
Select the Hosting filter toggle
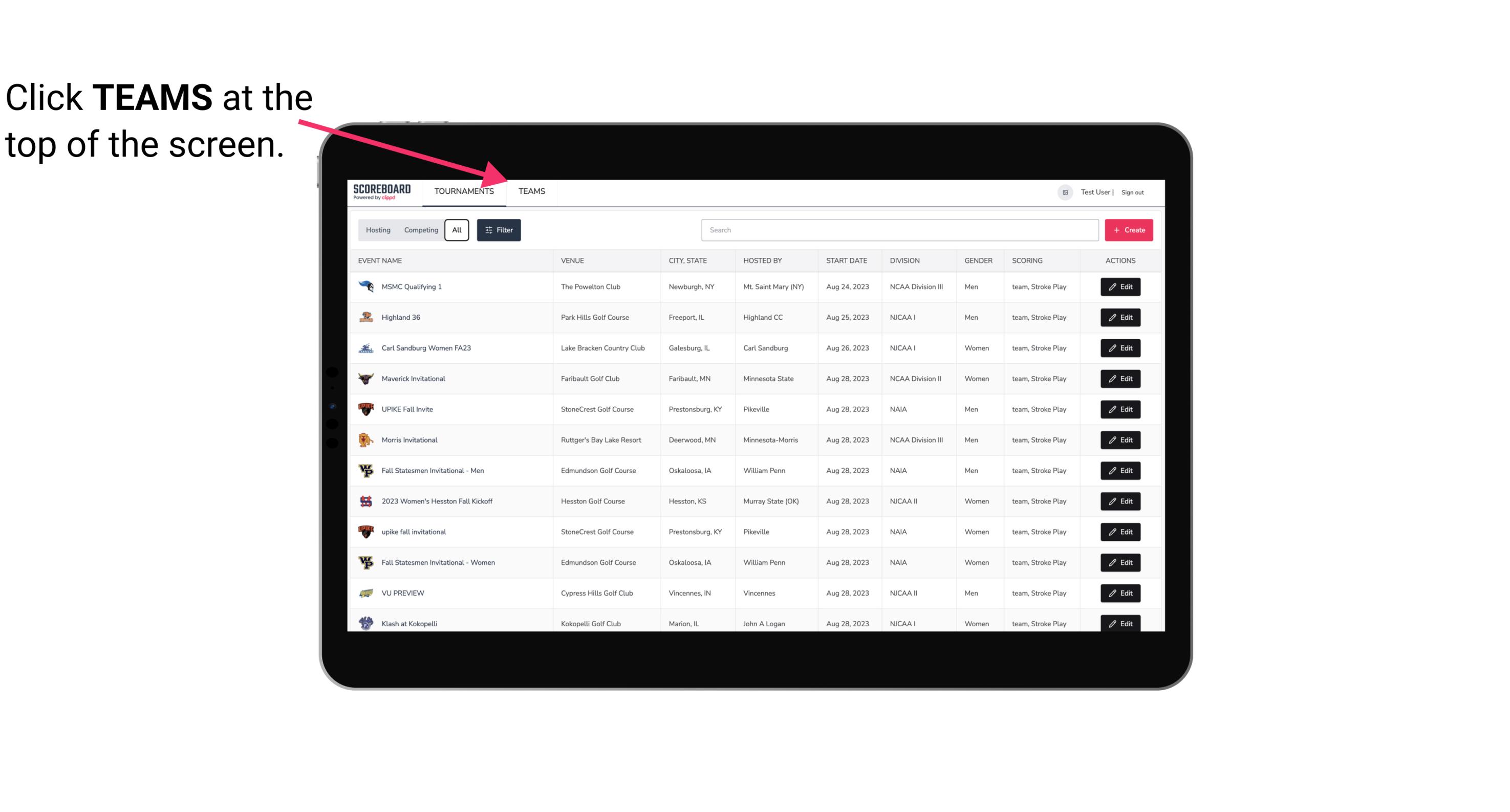(377, 230)
